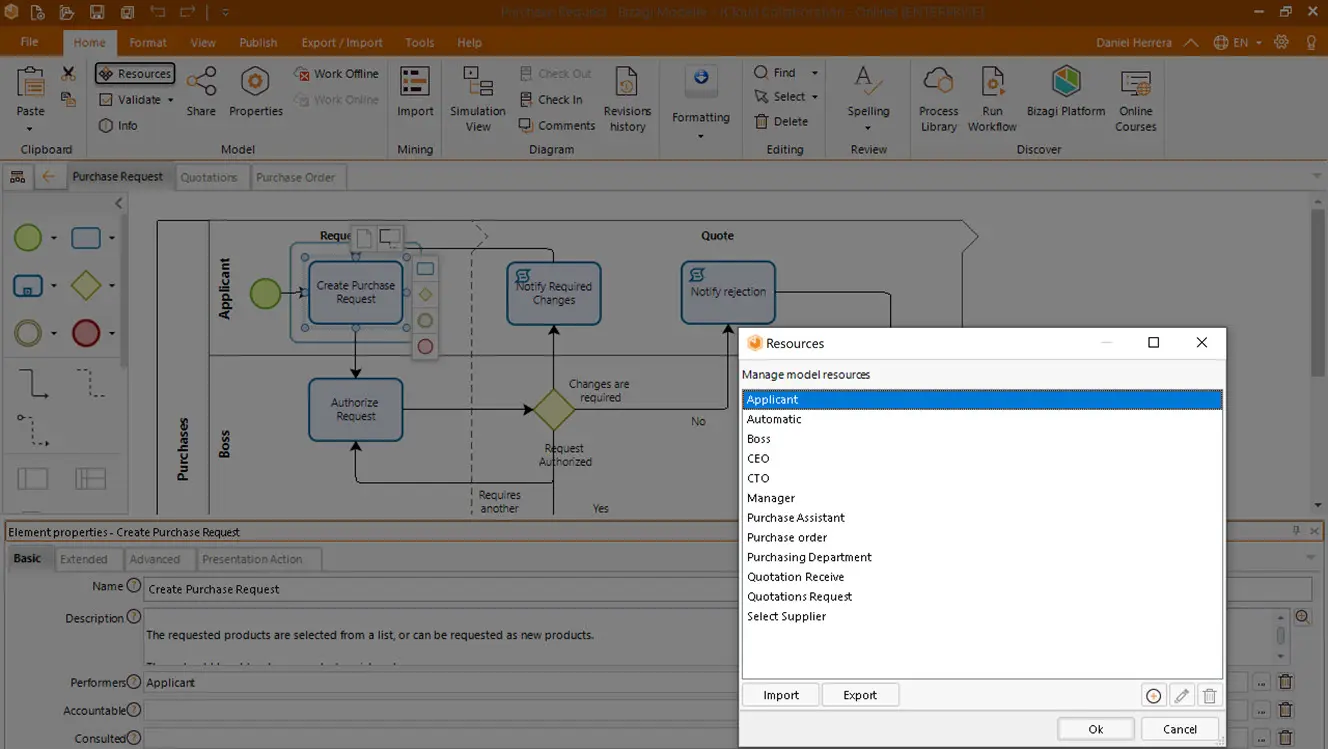Click the Info button in the Model group

118,126
